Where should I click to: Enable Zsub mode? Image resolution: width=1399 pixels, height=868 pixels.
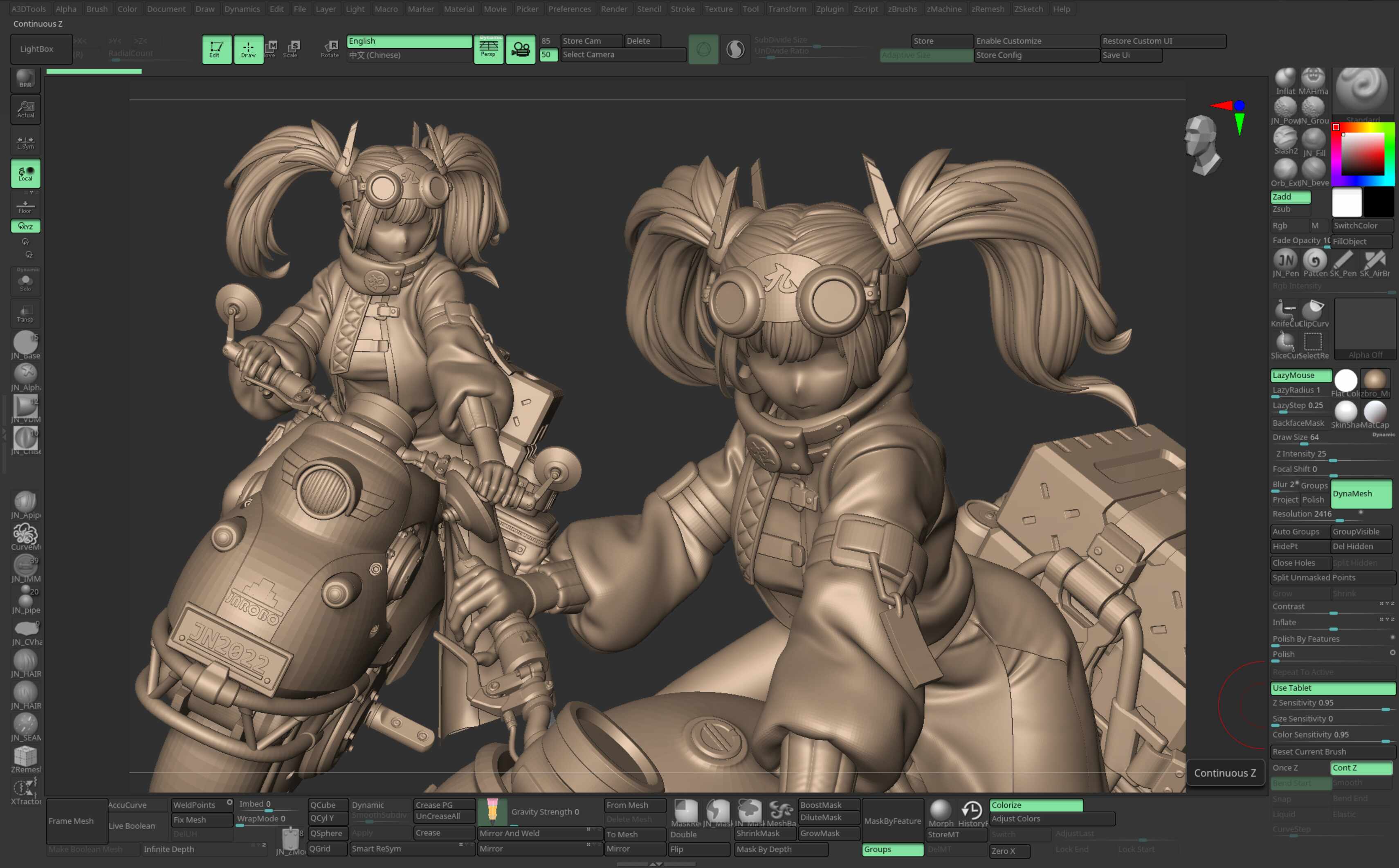pyautogui.click(x=1291, y=209)
